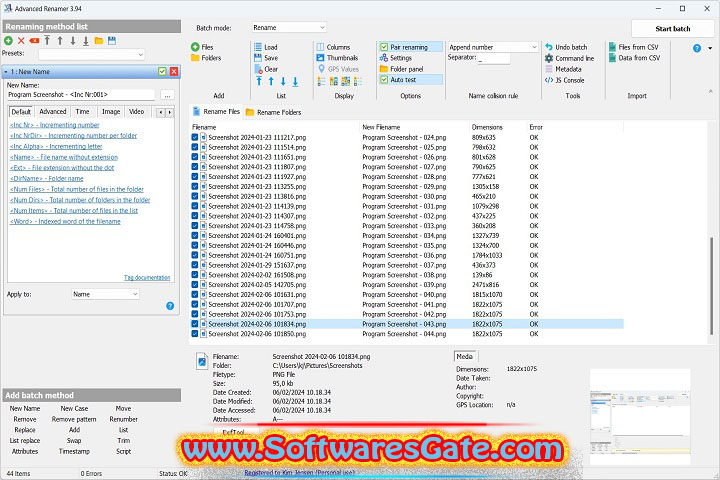Click the green add method icon

coord(8,41)
